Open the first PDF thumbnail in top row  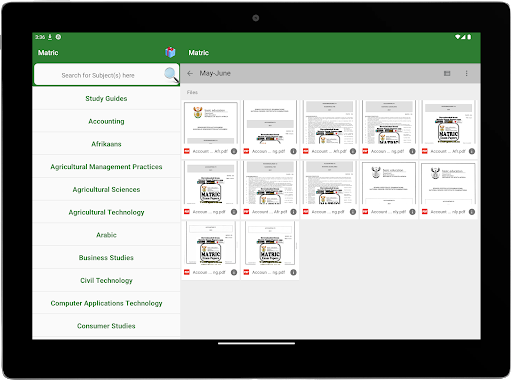click(211, 122)
